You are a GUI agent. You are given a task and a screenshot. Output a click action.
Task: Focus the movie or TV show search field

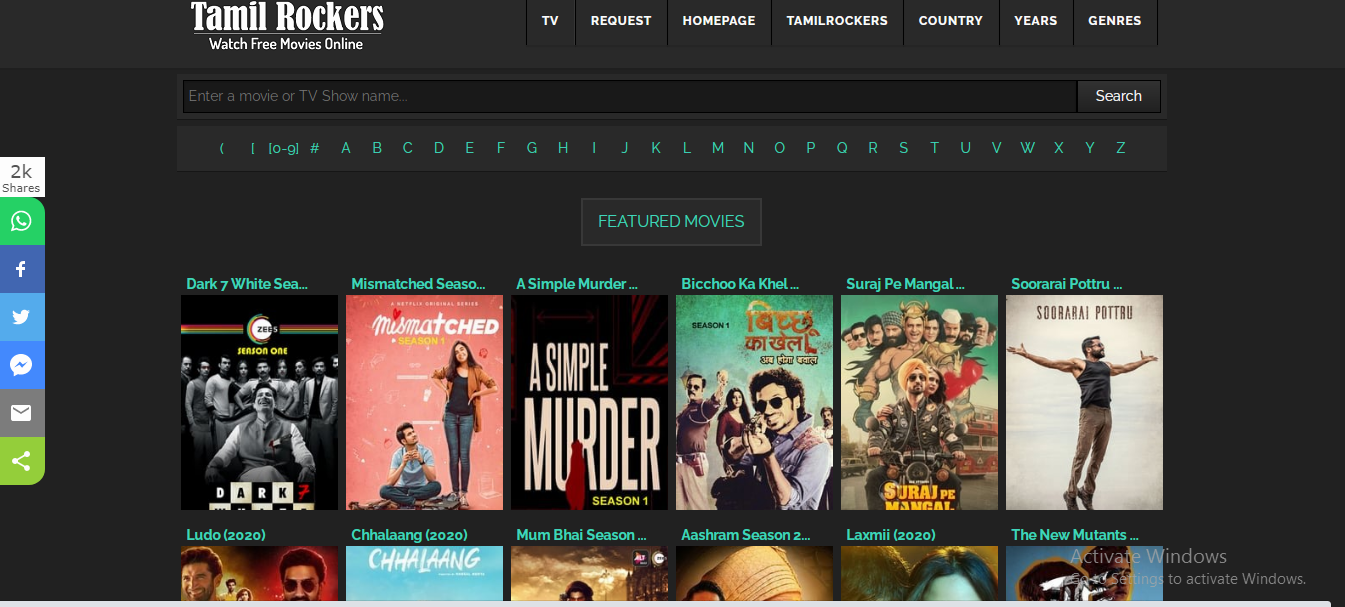coord(630,96)
